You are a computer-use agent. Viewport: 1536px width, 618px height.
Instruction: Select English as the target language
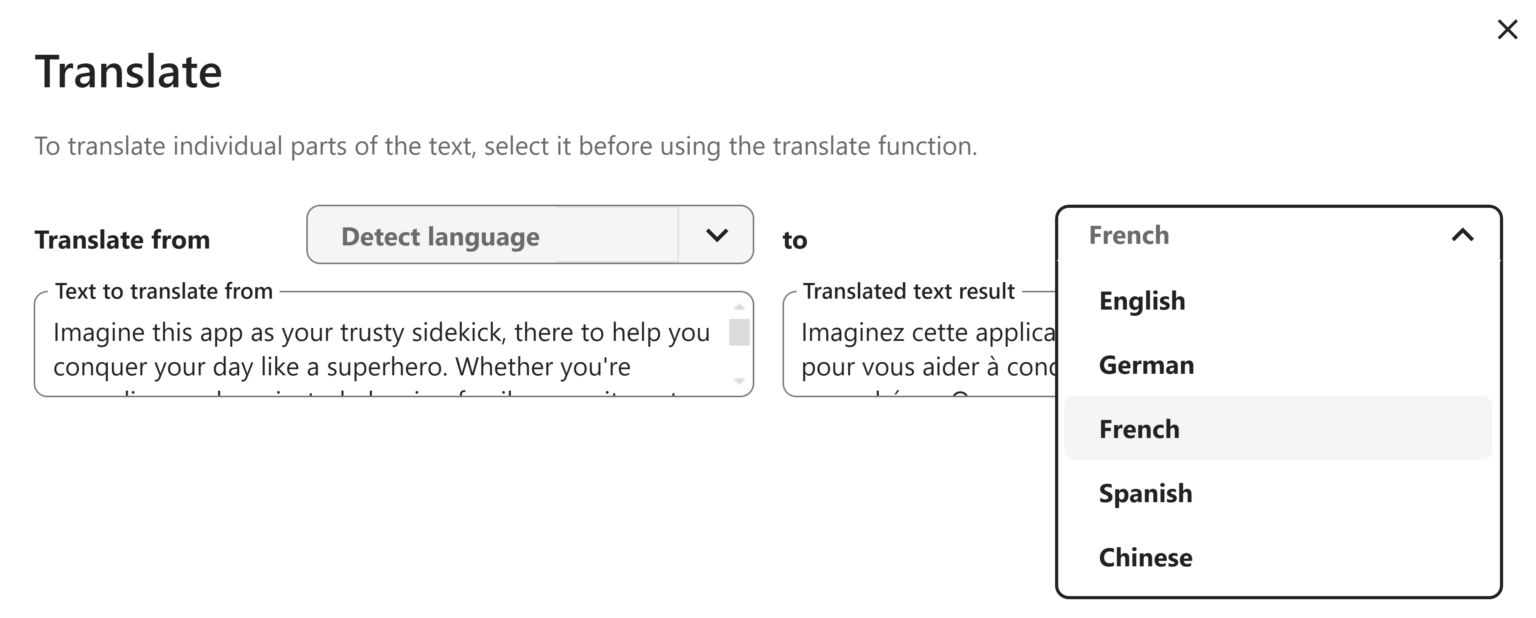click(x=1143, y=300)
